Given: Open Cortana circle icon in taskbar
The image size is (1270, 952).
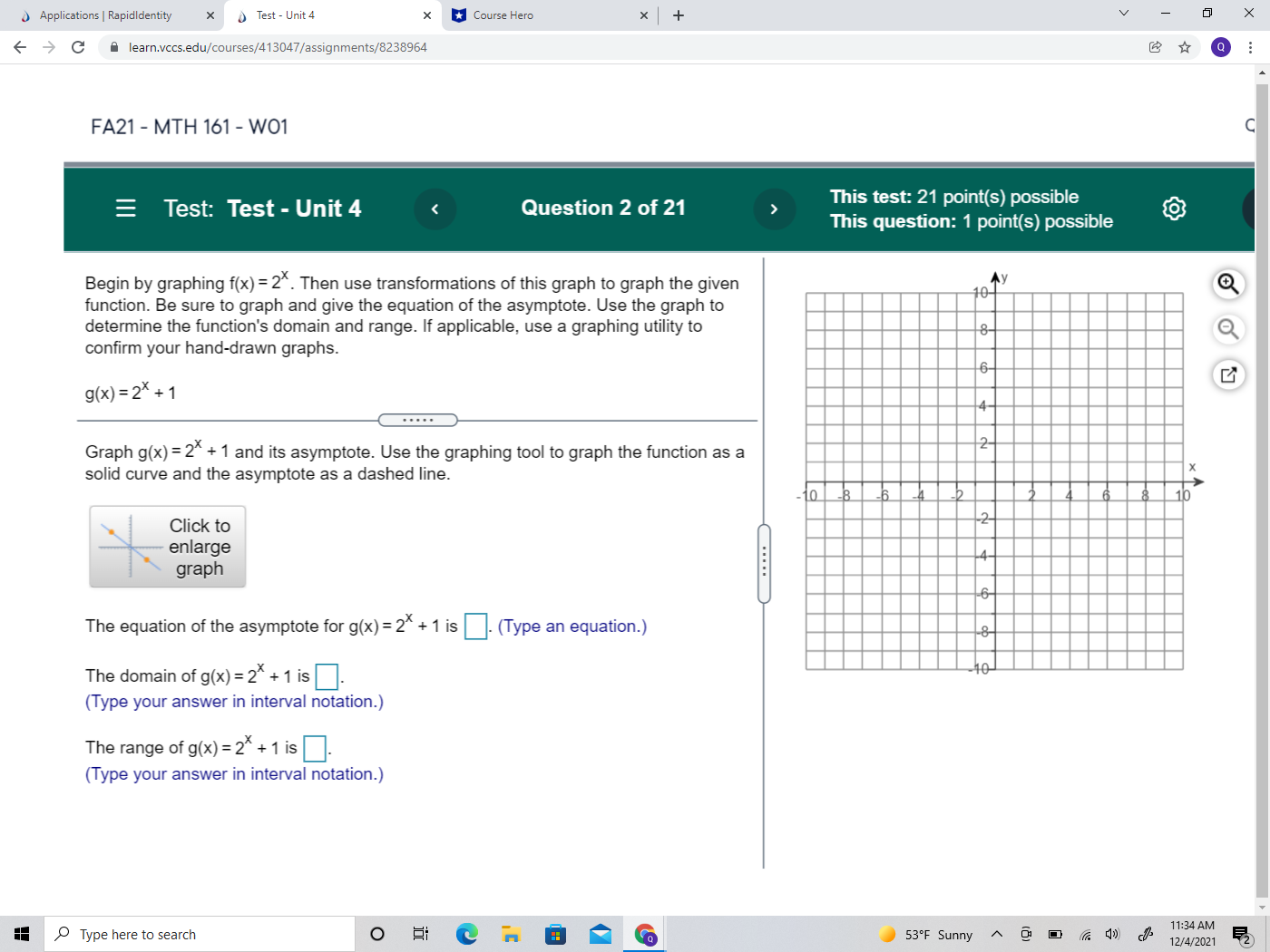Looking at the screenshot, I should tap(377, 934).
